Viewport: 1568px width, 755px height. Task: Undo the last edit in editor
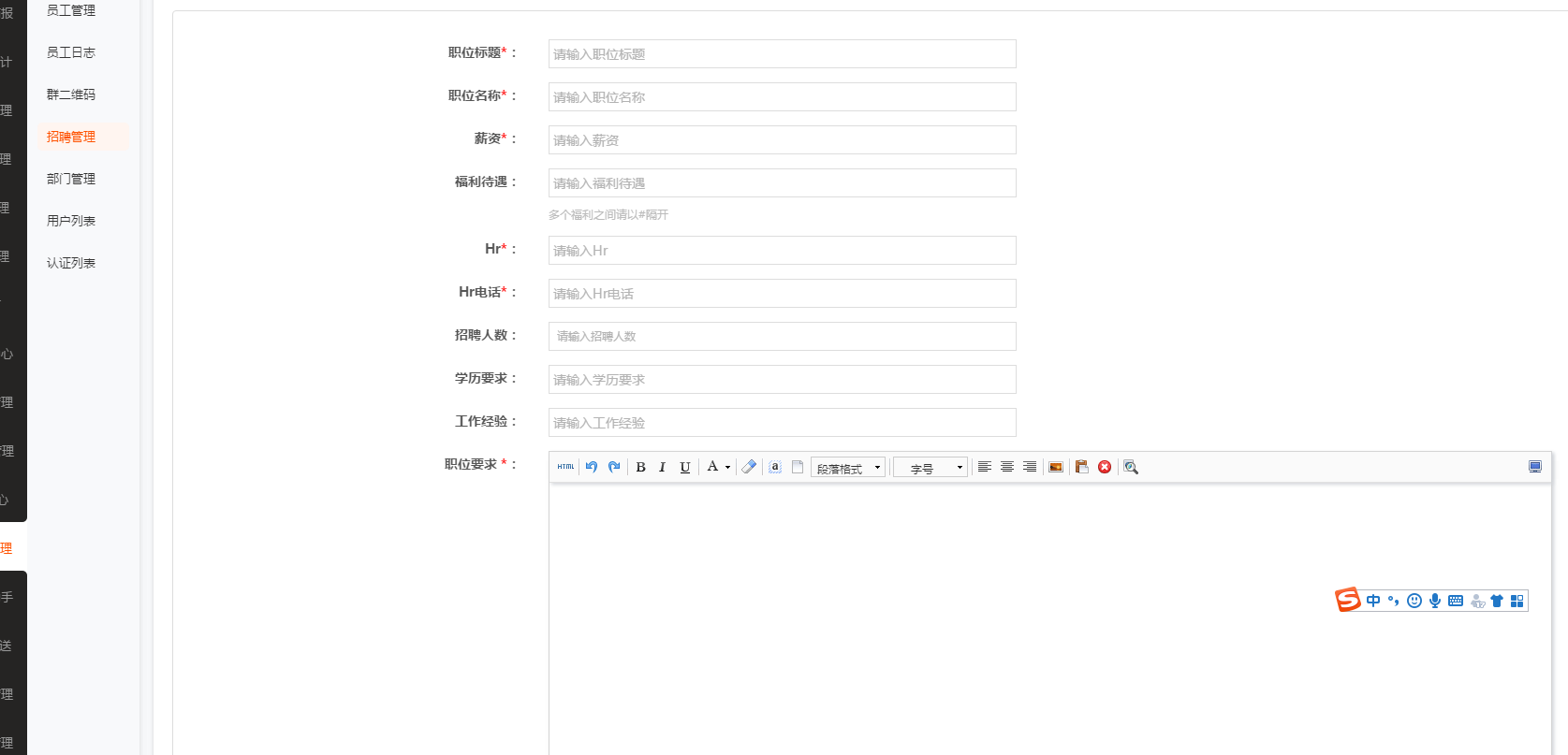(x=592, y=467)
